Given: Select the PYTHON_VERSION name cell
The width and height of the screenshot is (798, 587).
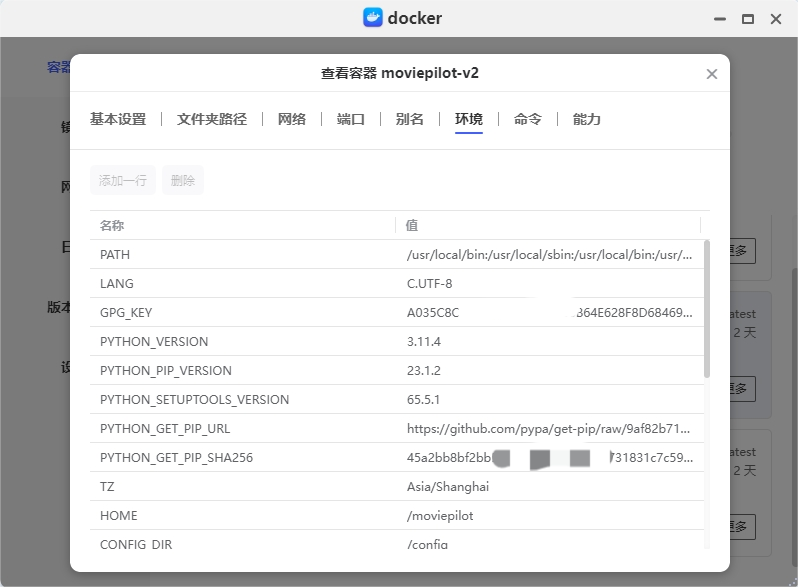Looking at the screenshot, I should pos(154,342).
